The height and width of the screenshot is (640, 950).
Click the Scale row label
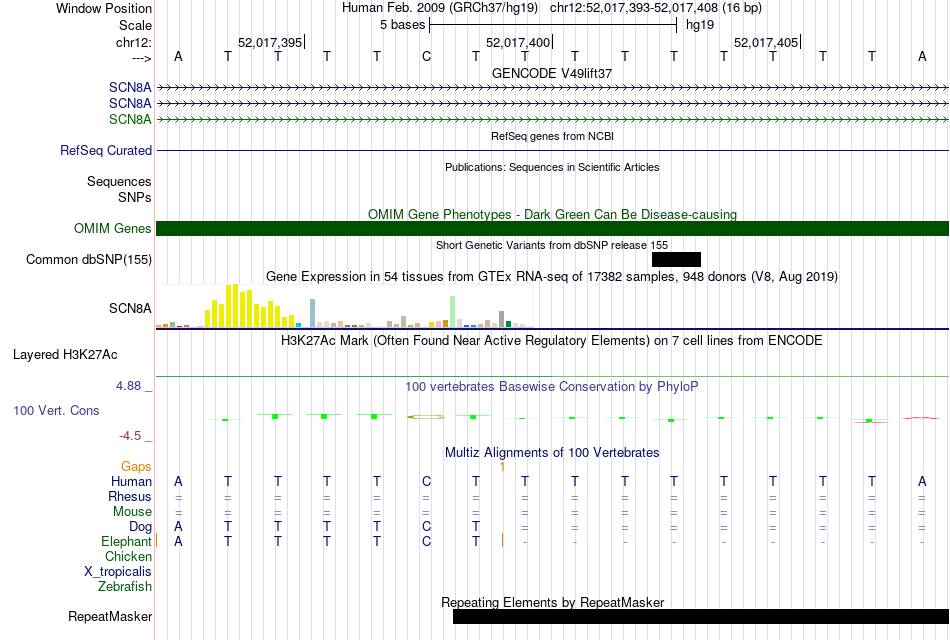click(x=136, y=25)
